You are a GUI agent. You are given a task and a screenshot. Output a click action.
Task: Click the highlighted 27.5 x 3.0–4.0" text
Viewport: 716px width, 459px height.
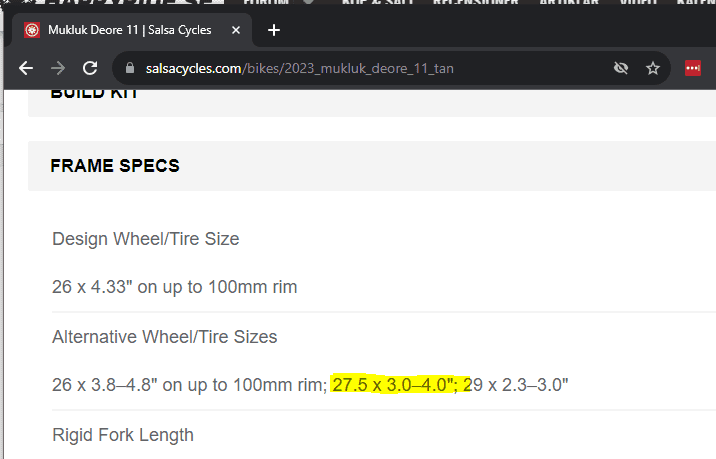pos(395,385)
